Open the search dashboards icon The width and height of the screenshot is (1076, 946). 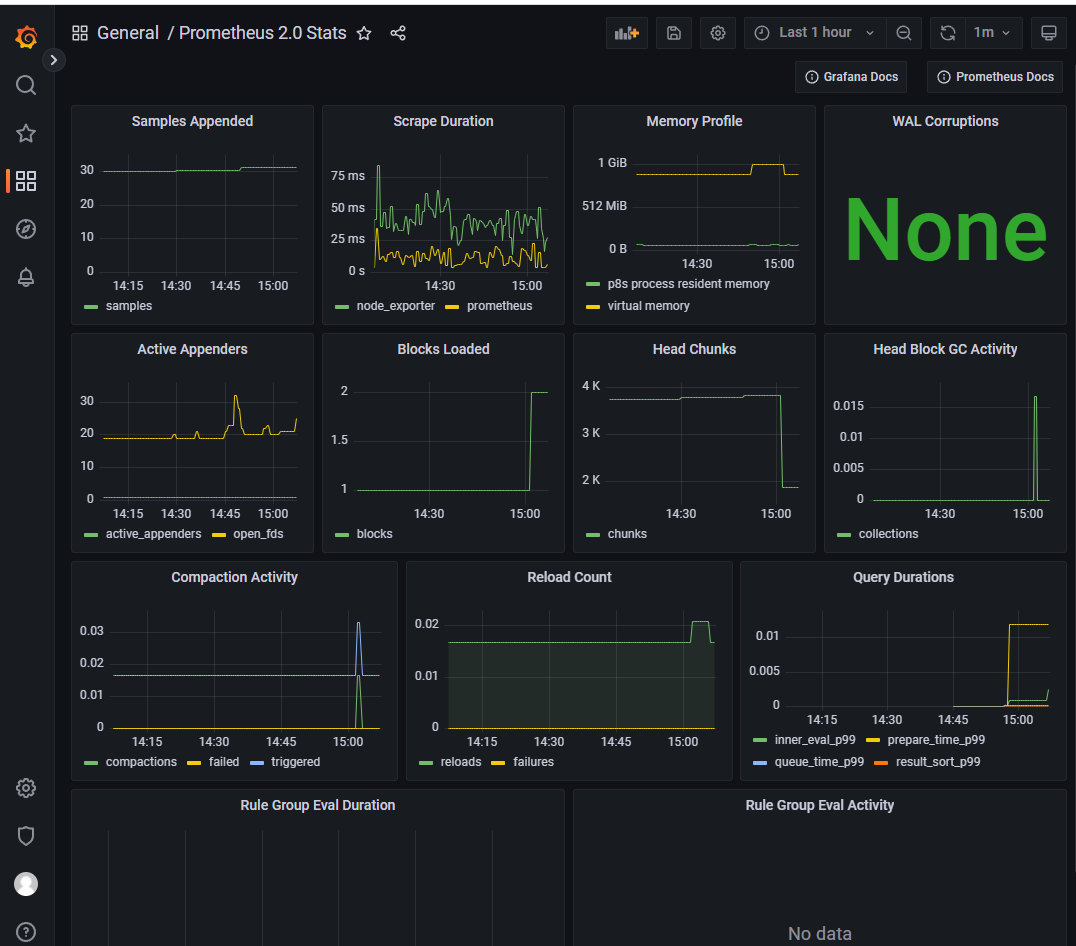26,85
